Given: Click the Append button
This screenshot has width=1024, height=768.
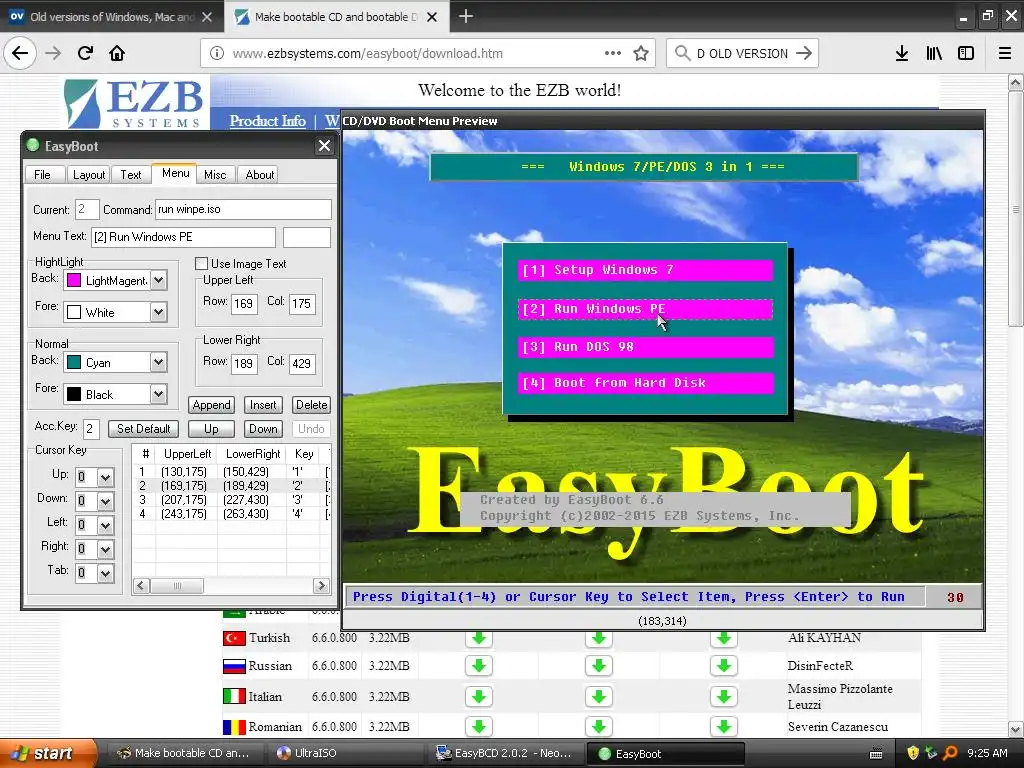Looking at the screenshot, I should coord(212,405).
